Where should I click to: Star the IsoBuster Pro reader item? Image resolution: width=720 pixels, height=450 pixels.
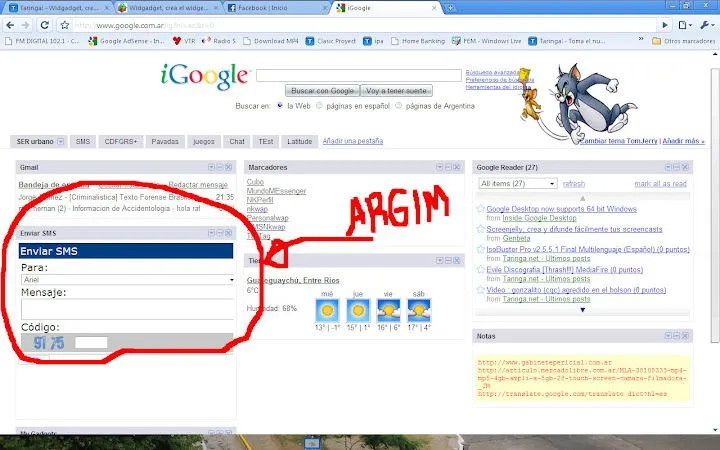pos(480,249)
